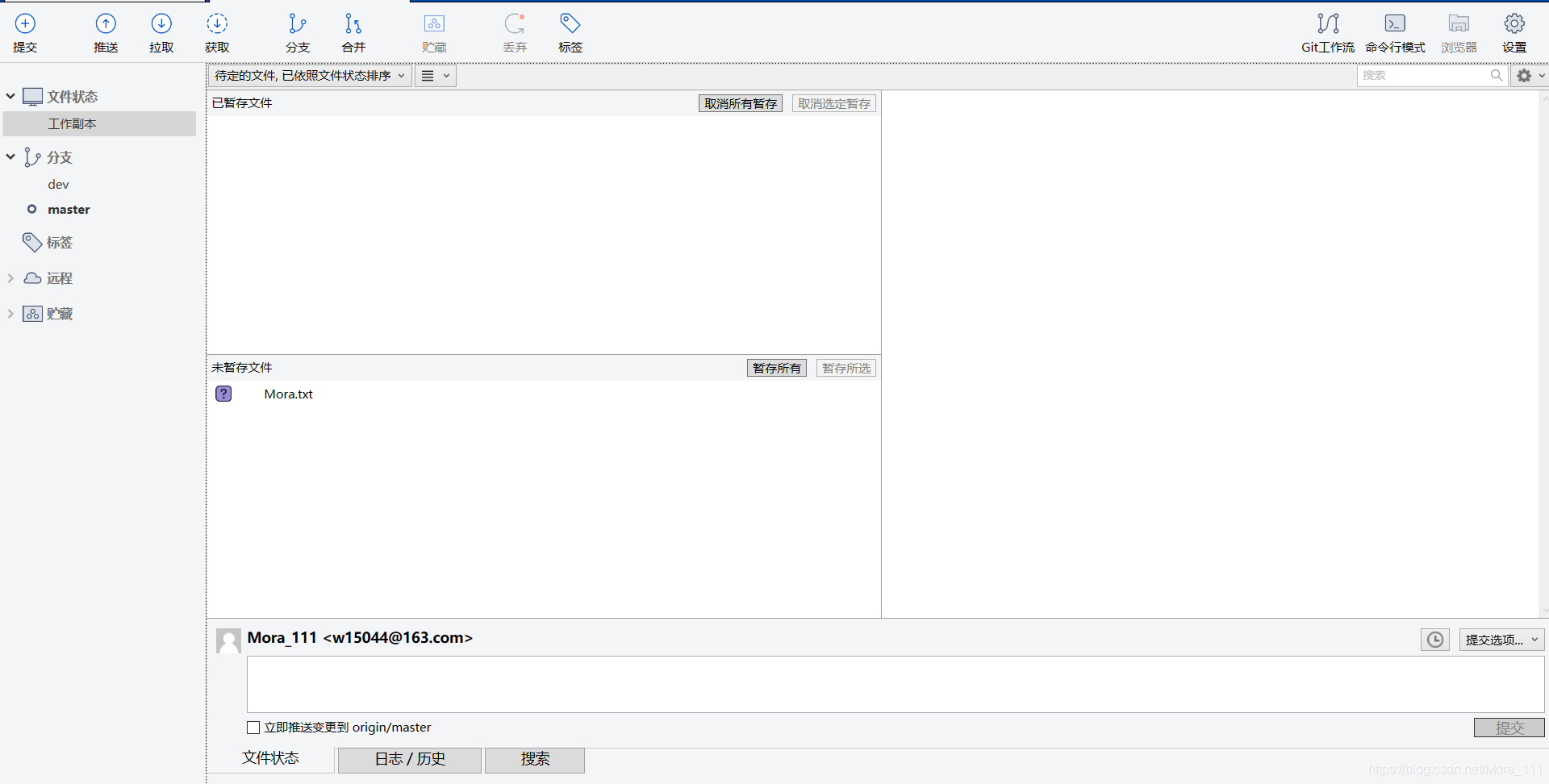
Task: Click the 远程 cloud icon in sidebar
Action: (32, 278)
